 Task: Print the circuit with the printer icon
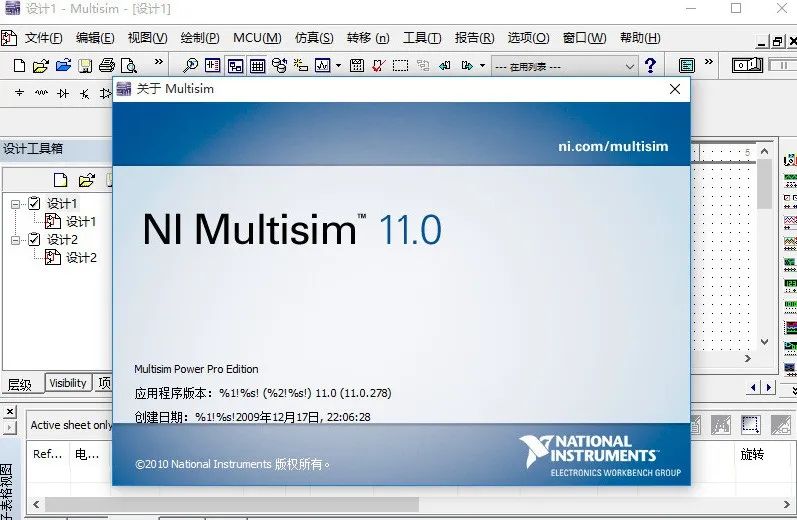107,66
